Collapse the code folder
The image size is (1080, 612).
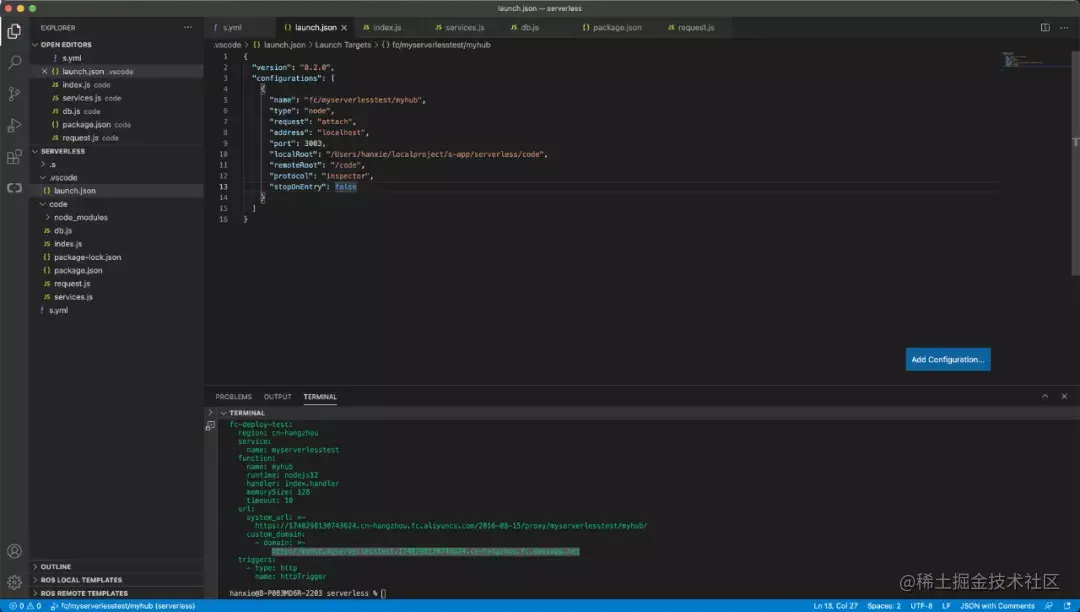point(43,204)
